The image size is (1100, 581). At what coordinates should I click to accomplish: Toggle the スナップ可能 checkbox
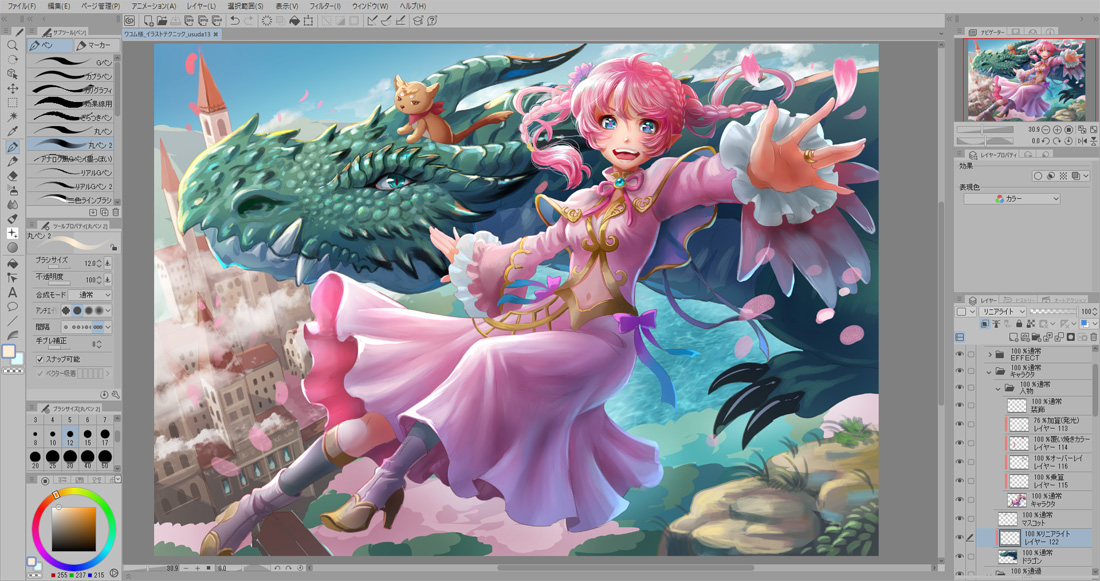click(x=40, y=358)
